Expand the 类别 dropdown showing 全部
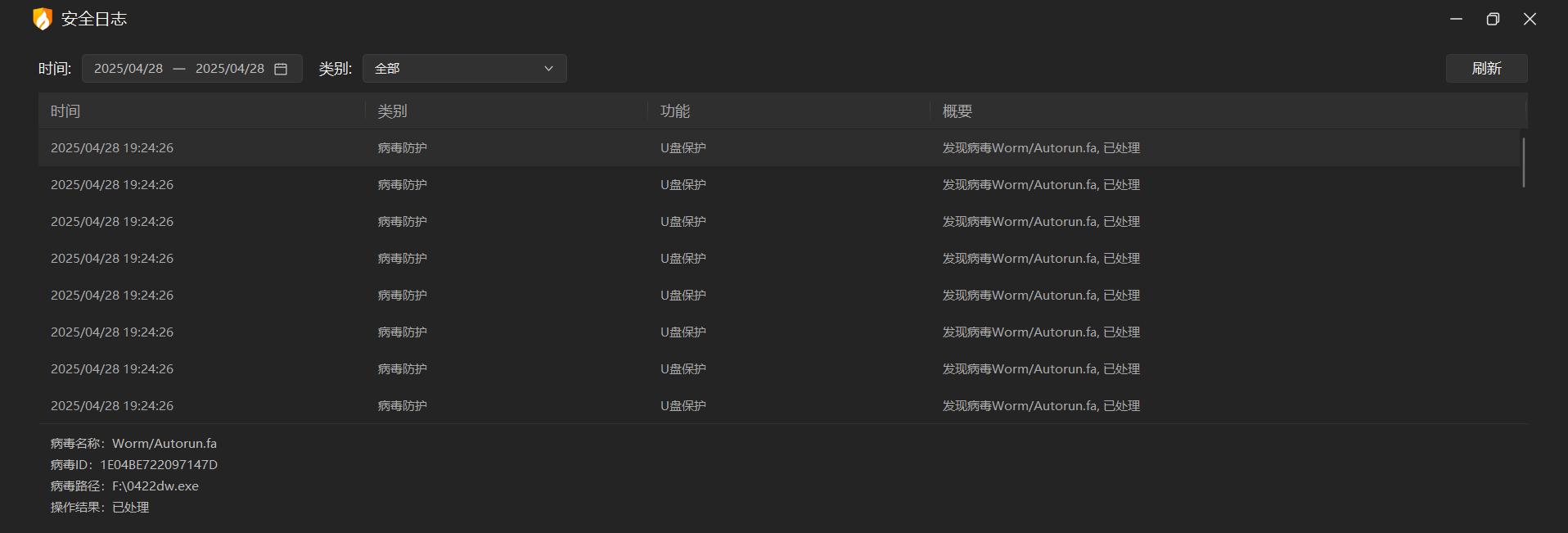Image resolution: width=1568 pixels, height=533 pixels. [465, 69]
